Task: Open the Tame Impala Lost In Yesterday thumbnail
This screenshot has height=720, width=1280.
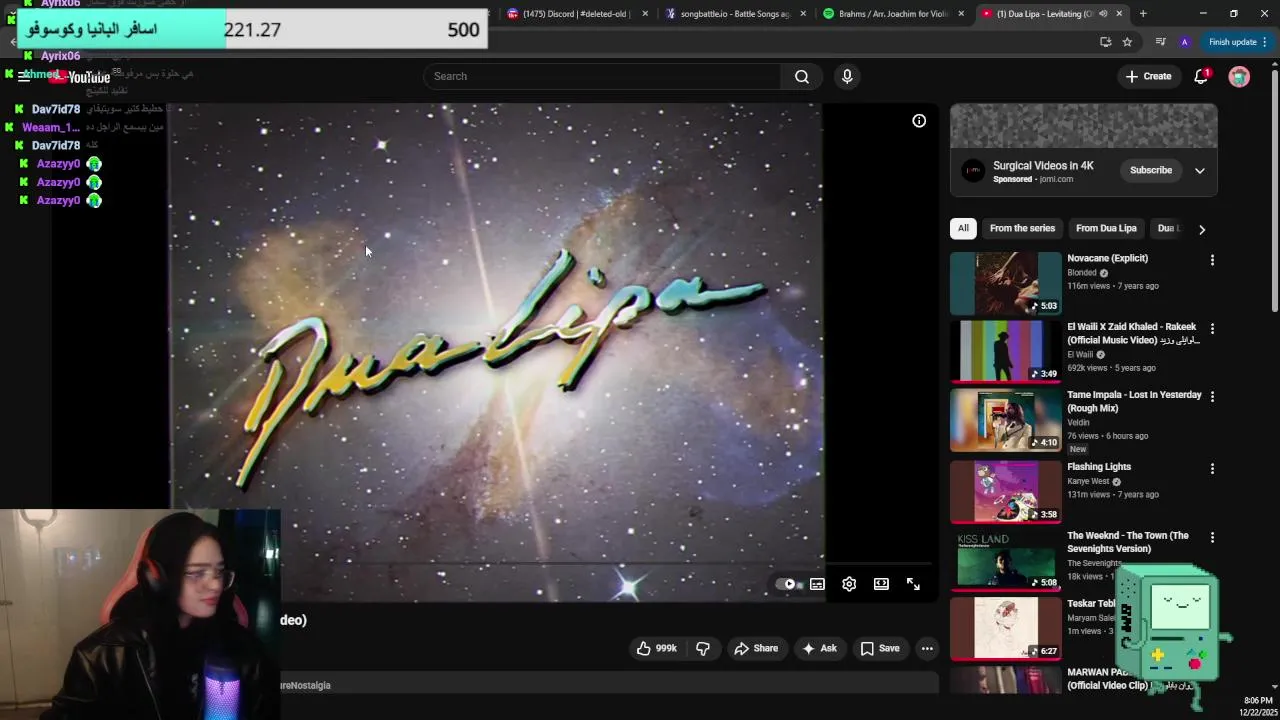Action: (x=1005, y=420)
